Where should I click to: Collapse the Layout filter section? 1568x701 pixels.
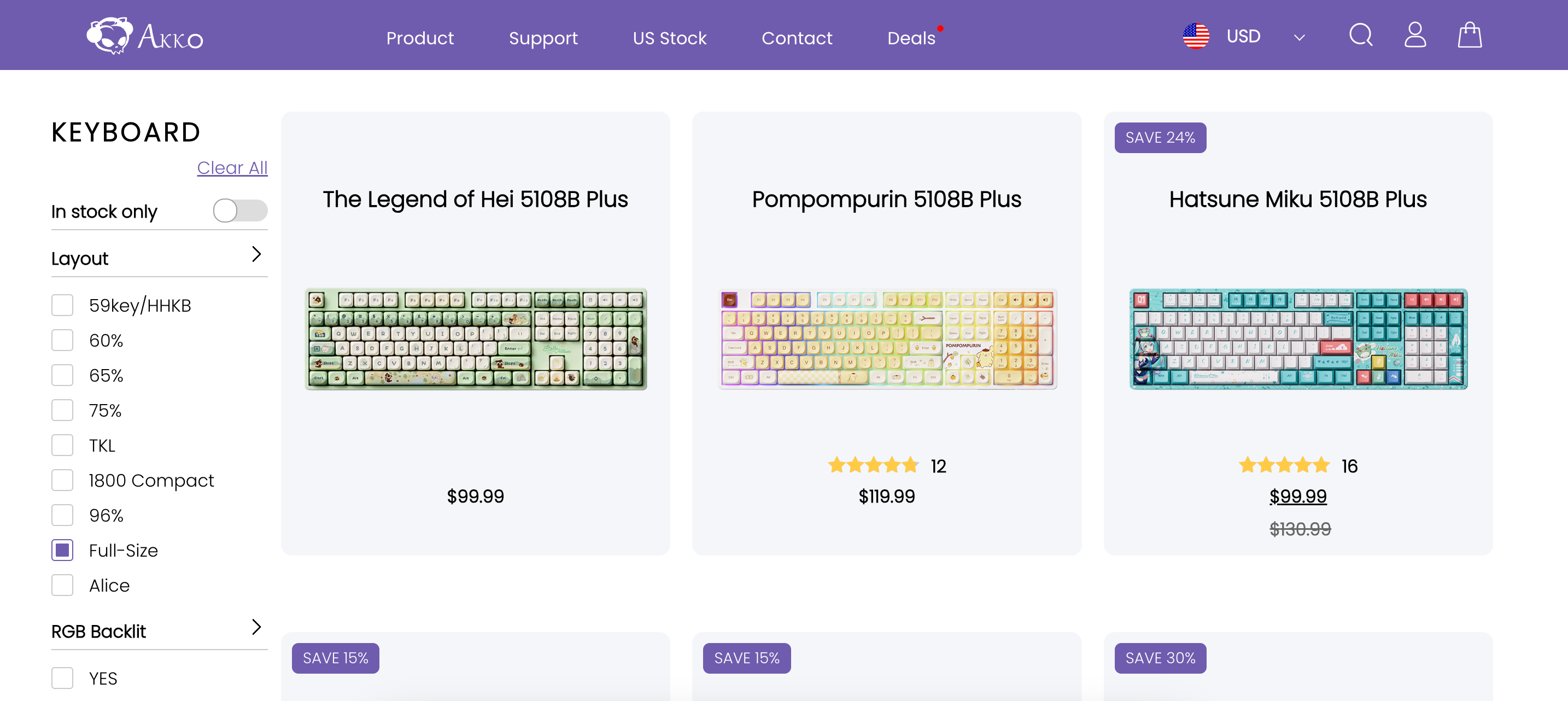tap(256, 255)
